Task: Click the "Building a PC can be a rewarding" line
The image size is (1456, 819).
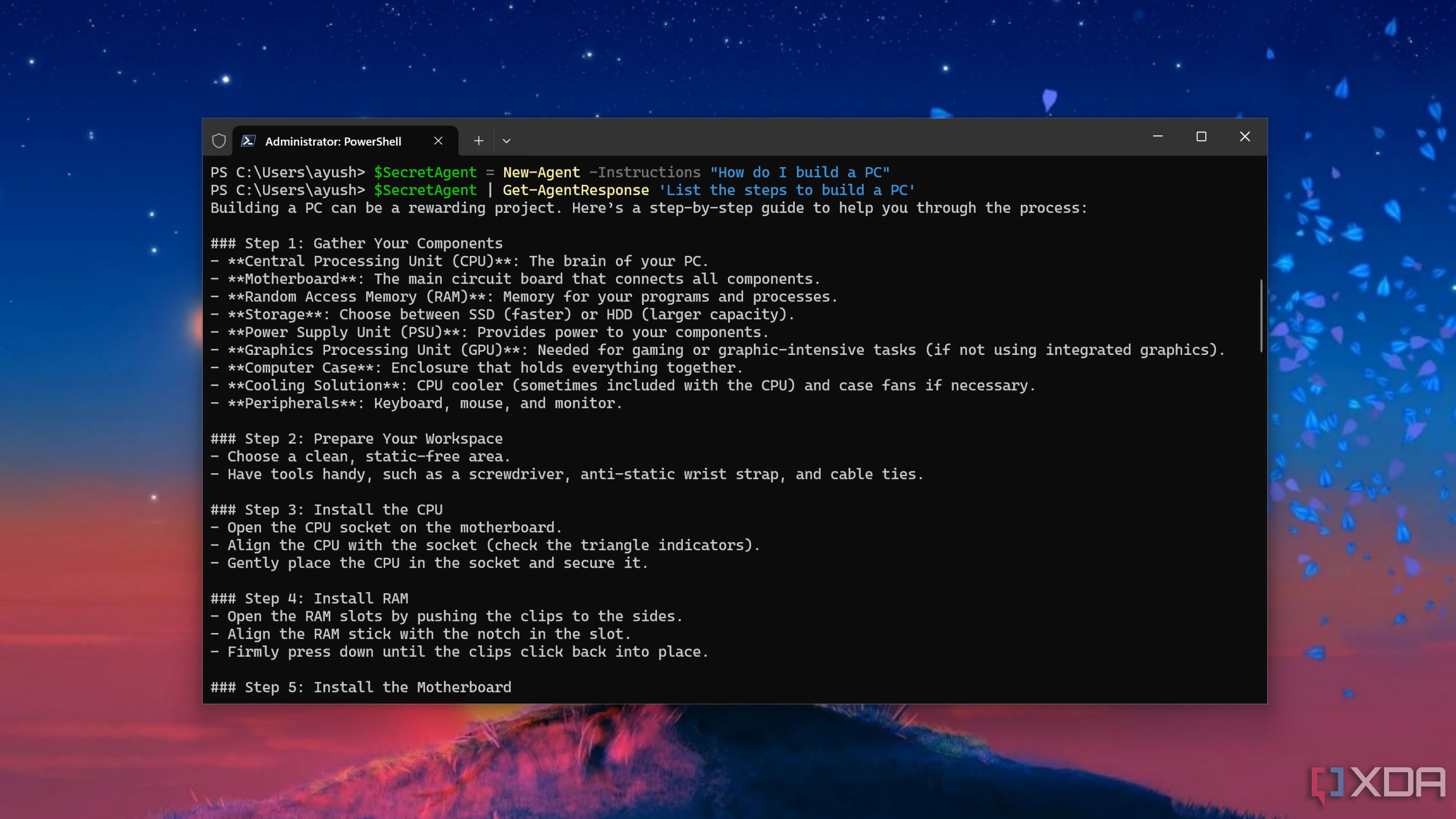Action: pos(649,208)
